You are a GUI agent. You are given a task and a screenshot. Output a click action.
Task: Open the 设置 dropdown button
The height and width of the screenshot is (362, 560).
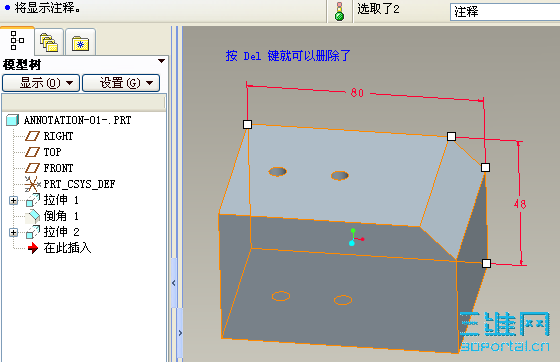pyautogui.click(x=121, y=83)
